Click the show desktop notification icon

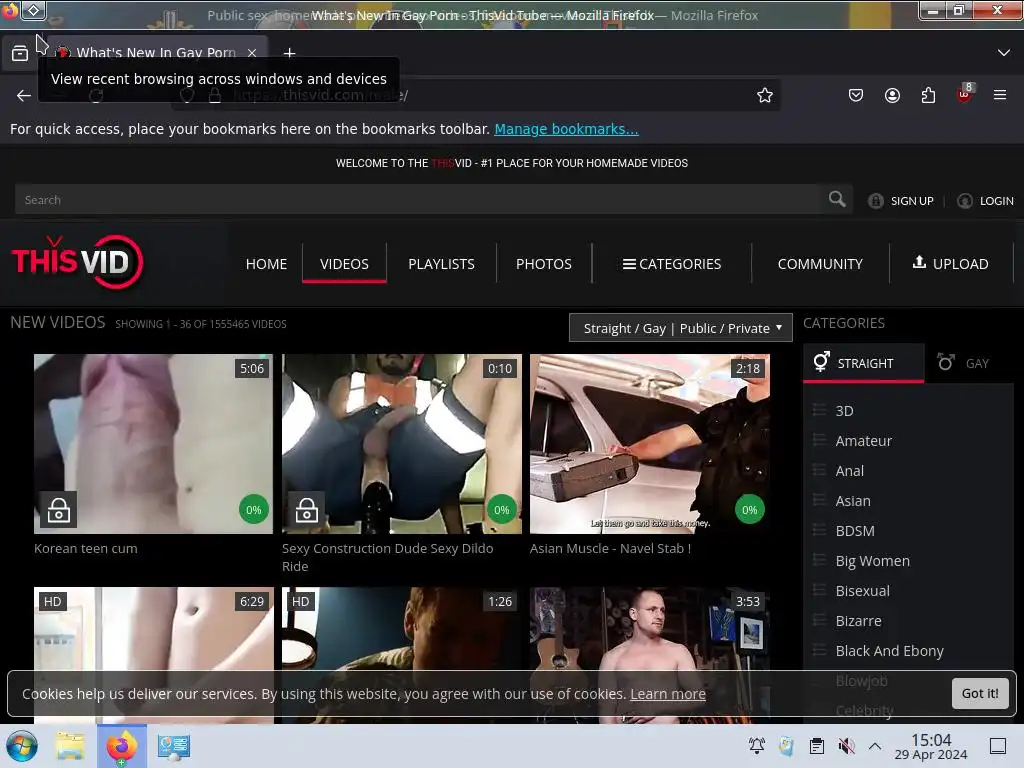tap(998, 746)
